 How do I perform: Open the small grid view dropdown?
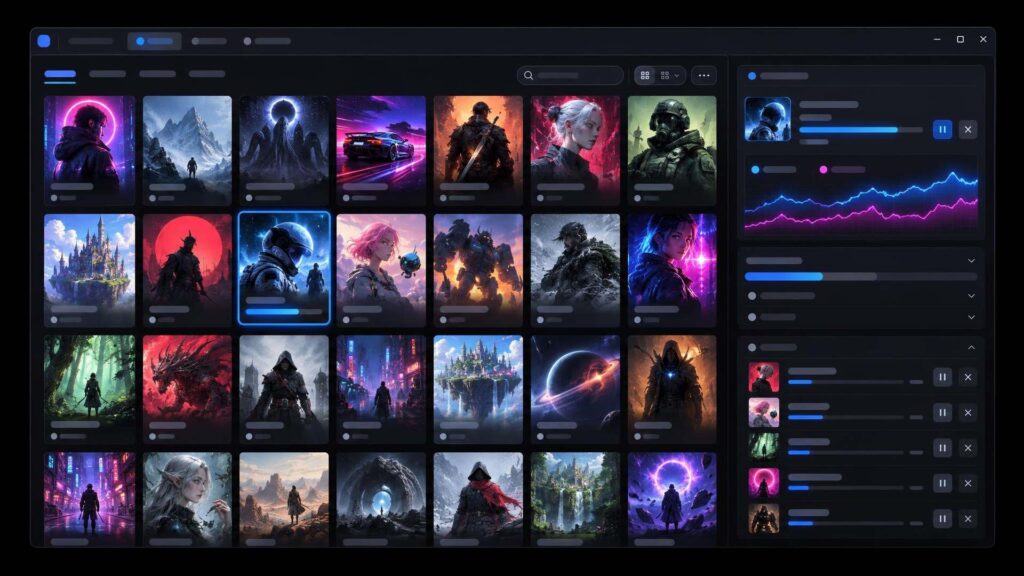670,76
